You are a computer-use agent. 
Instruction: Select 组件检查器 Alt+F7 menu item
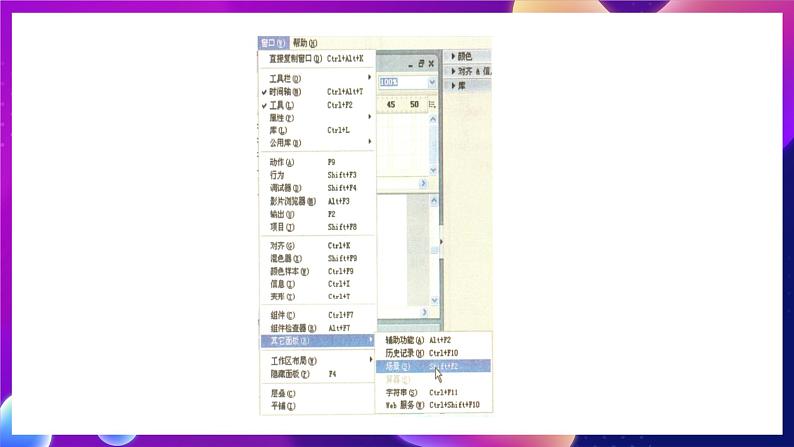tap(317, 328)
